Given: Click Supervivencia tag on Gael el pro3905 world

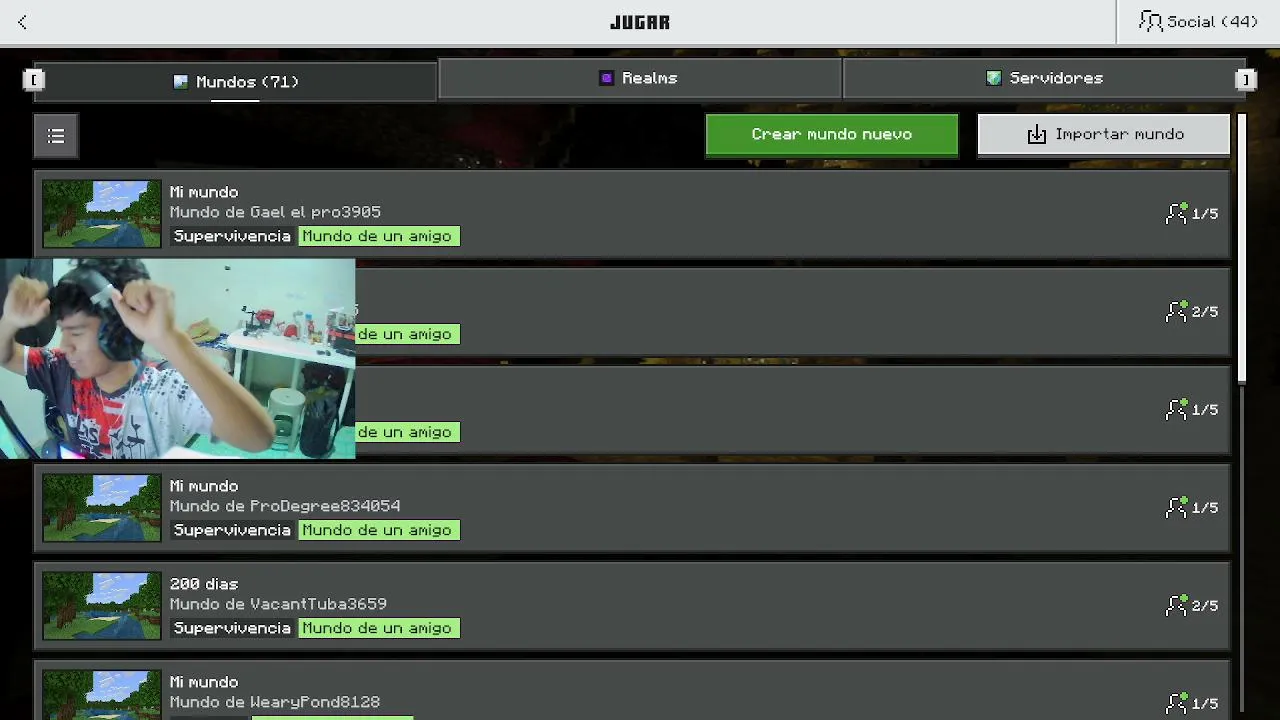Looking at the screenshot, I should click(232, 236).
